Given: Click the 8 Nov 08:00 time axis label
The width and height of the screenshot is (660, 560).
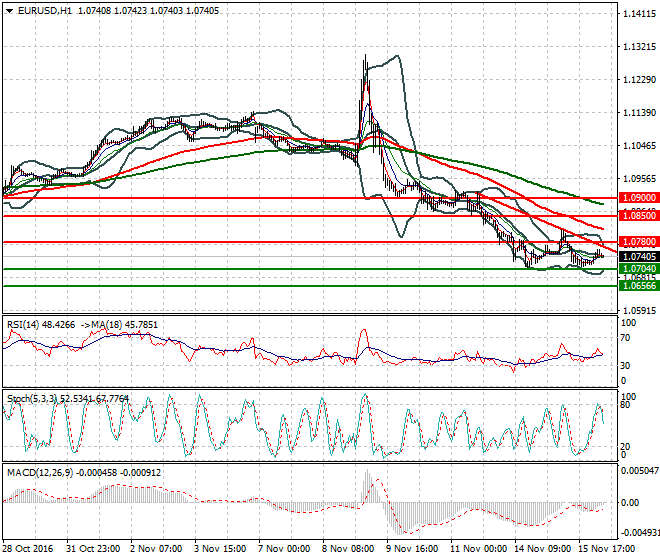Looking at the screenshot, I should [348, 549].
